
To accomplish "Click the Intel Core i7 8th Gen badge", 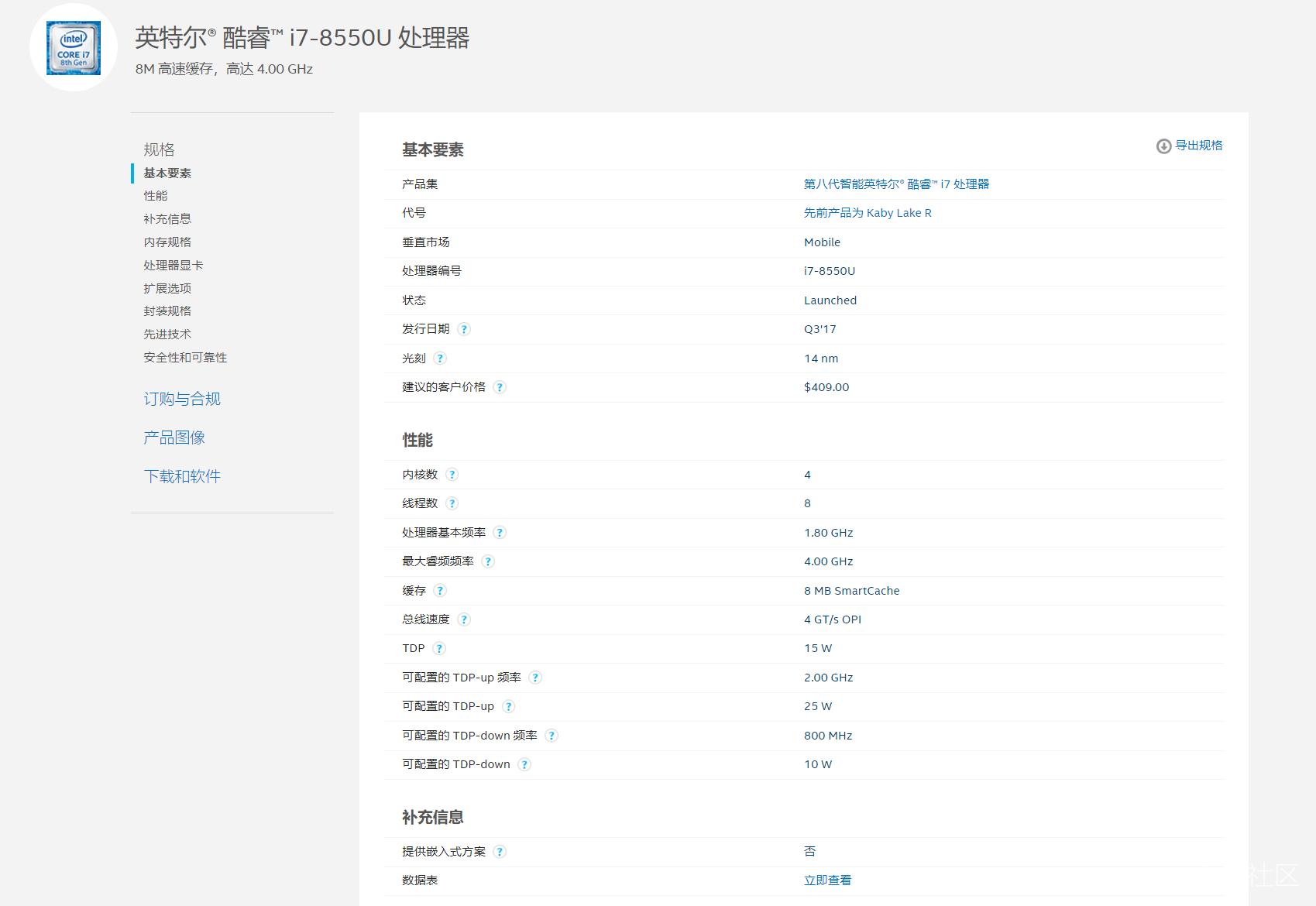I will (x=74, y=48).
